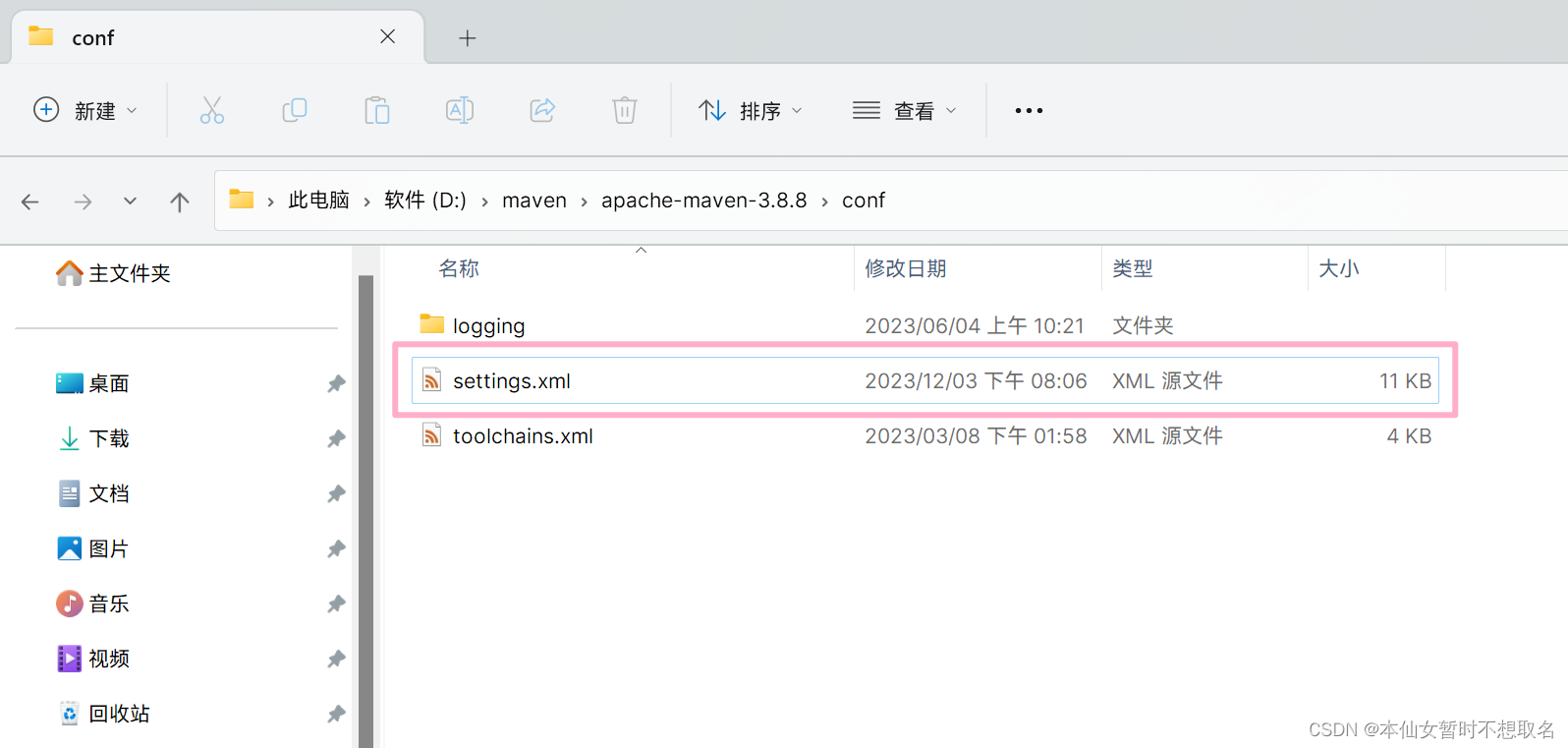Add a new tab with plus button
The height and width of the screenshot is (748, 1568).
coord(468,37)
